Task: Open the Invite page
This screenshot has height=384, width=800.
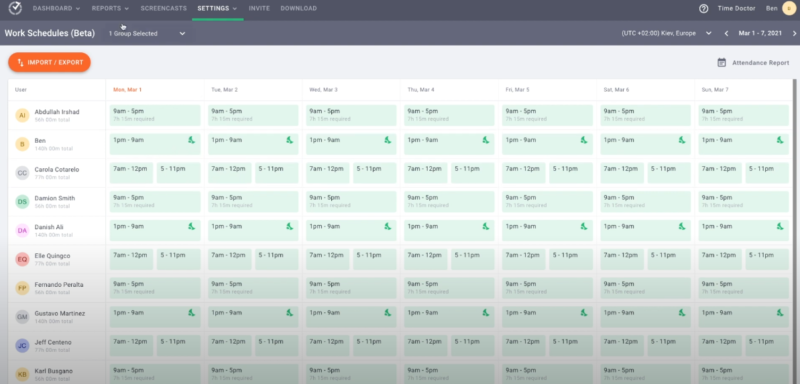Action: point(259,9)
